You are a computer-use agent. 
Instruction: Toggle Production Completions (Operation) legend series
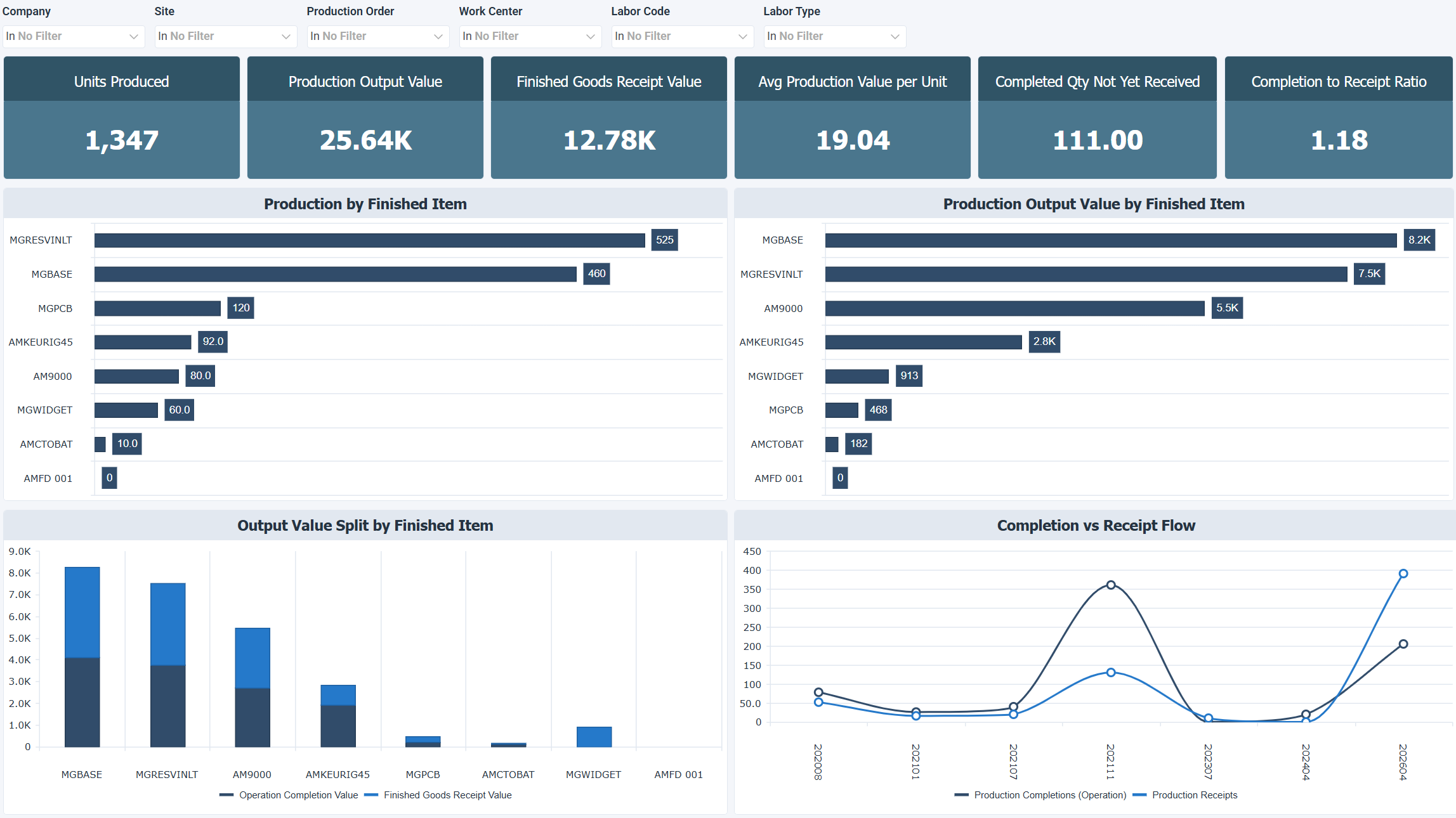click(x=1049, y=795)
